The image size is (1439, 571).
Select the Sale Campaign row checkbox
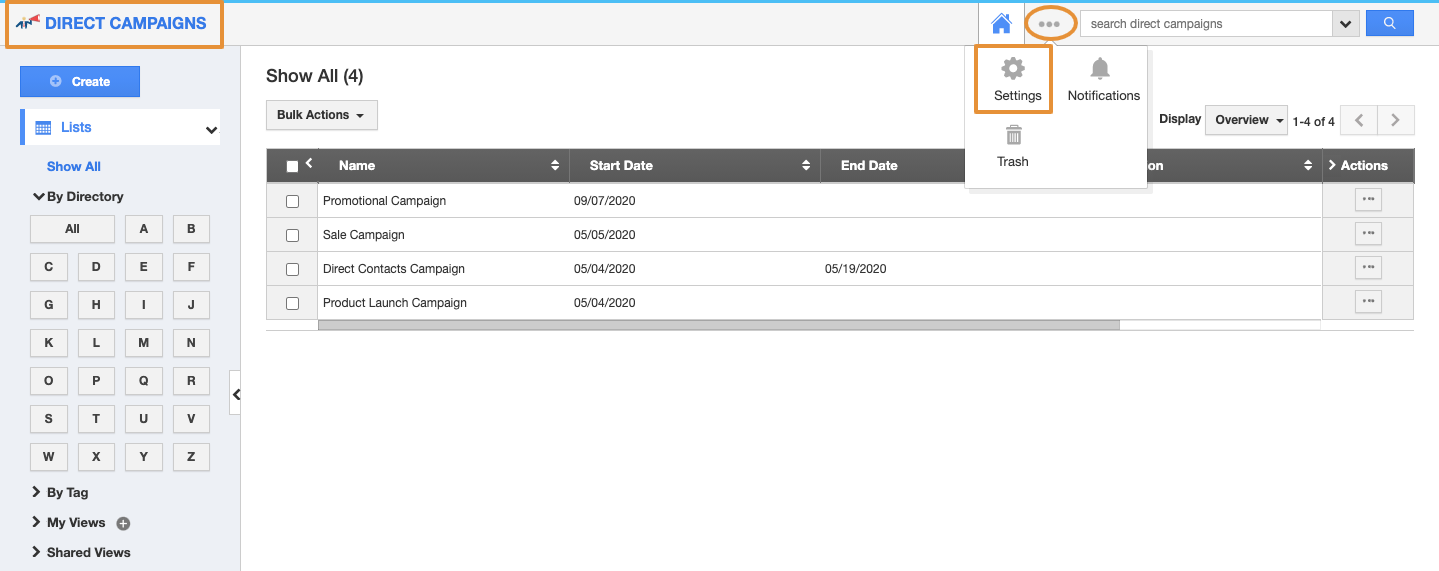click(x=293, y=235)
